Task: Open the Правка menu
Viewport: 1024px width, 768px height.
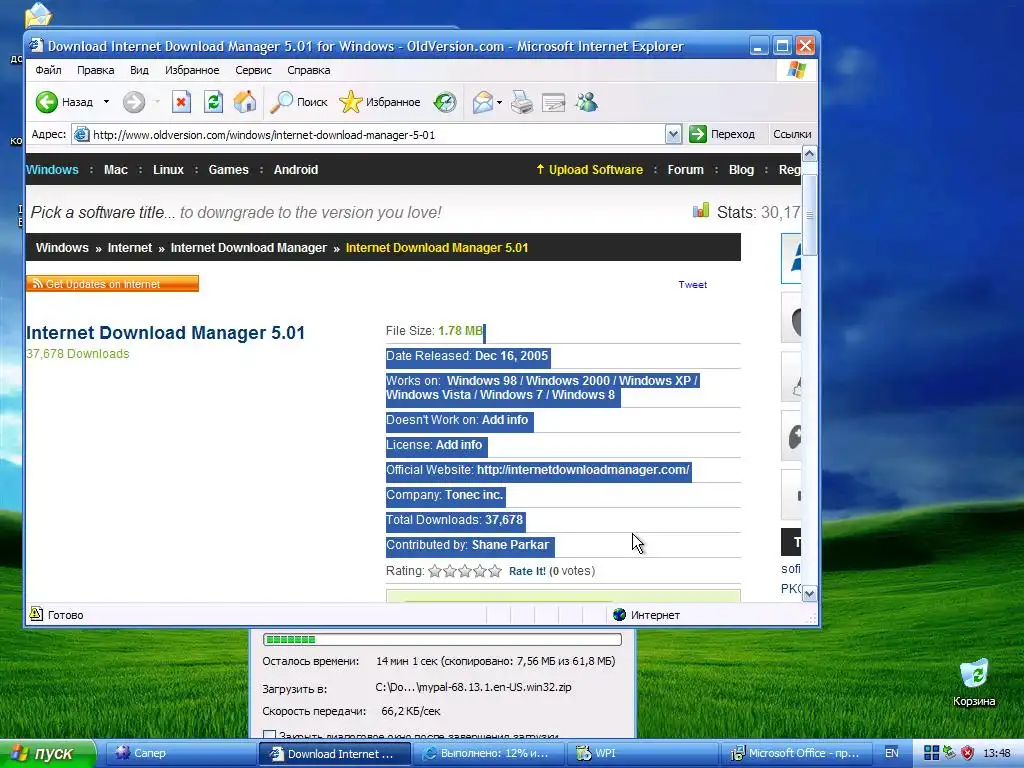Action: pyautogui.click(x=95, y=70)
